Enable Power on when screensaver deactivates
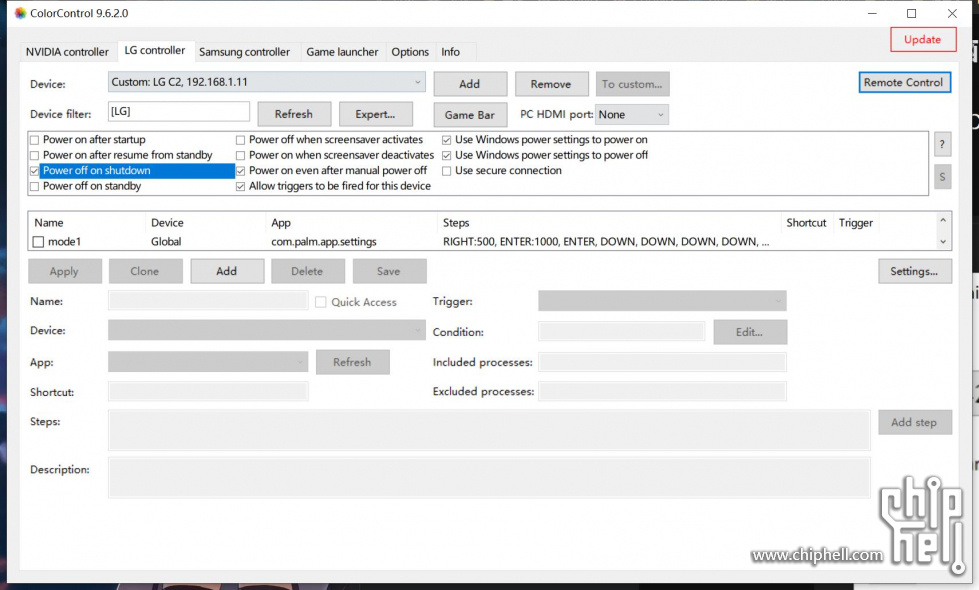The width and height of the screenshot is (979, 590). pyautogui.click(x=240, y=155)
